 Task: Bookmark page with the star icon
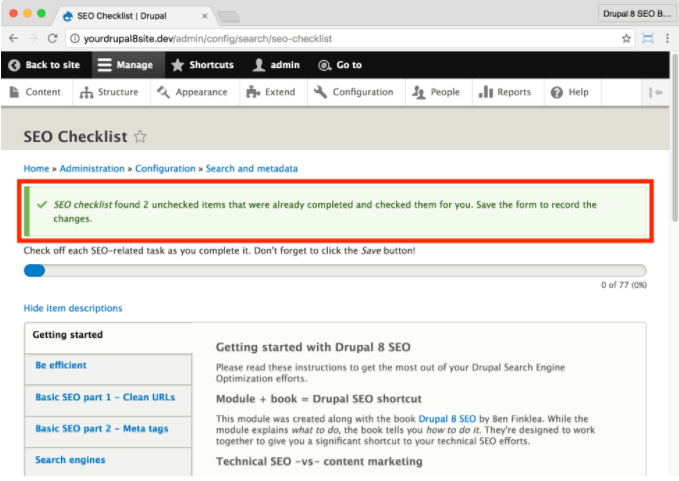[x=626, y=39]
